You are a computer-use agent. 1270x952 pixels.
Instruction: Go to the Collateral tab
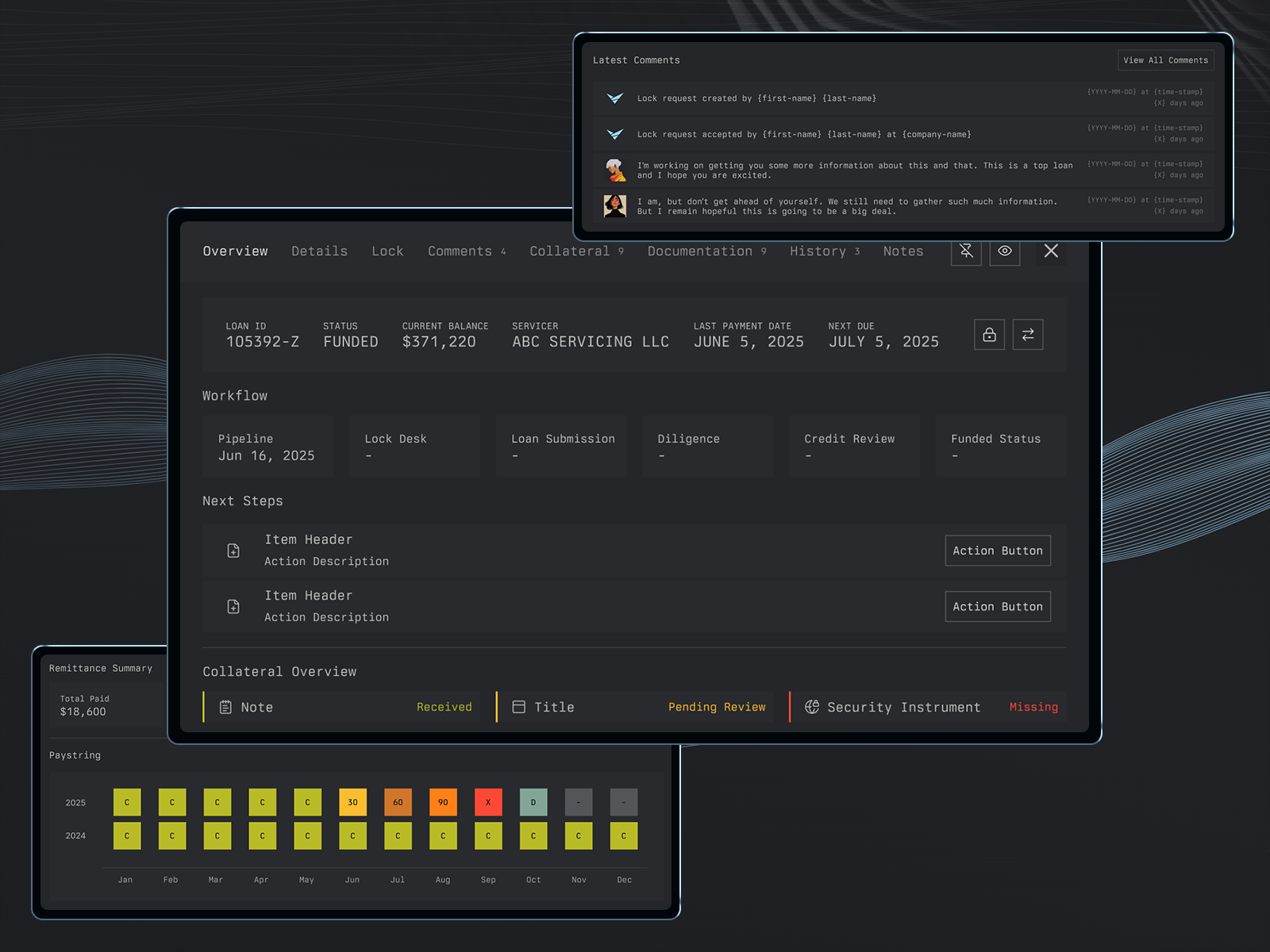tap(576, 251)
